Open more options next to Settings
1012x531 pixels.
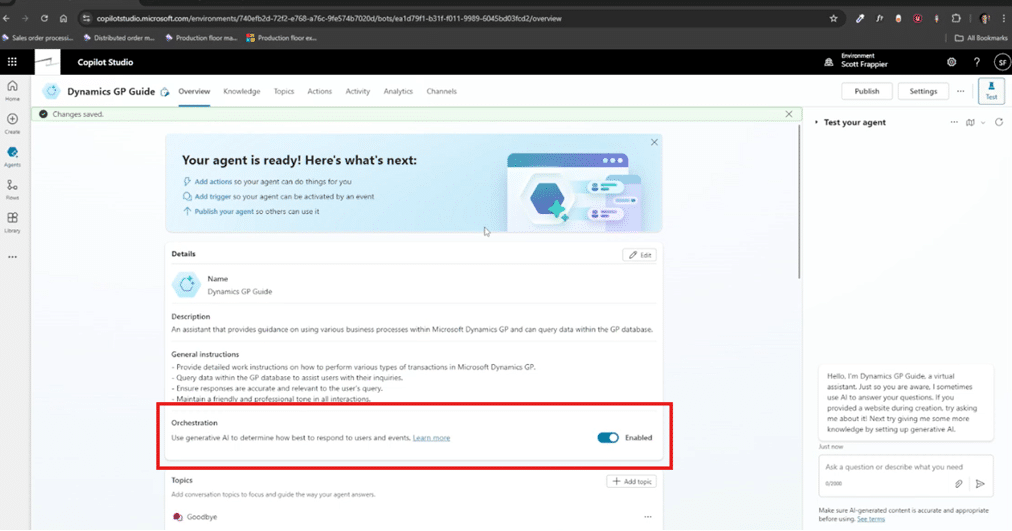coord(960,92)
